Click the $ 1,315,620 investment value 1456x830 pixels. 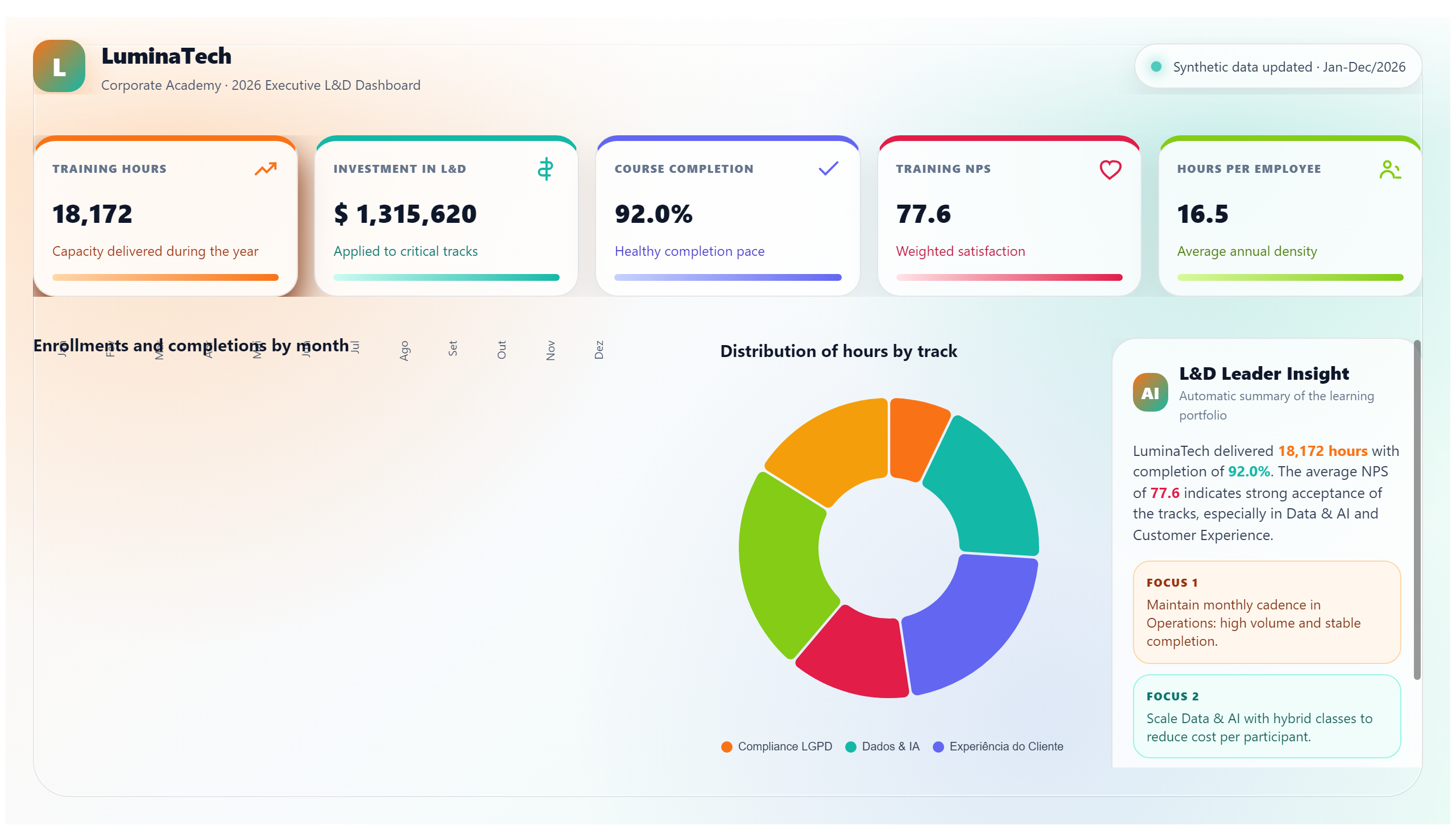(405, 214)
